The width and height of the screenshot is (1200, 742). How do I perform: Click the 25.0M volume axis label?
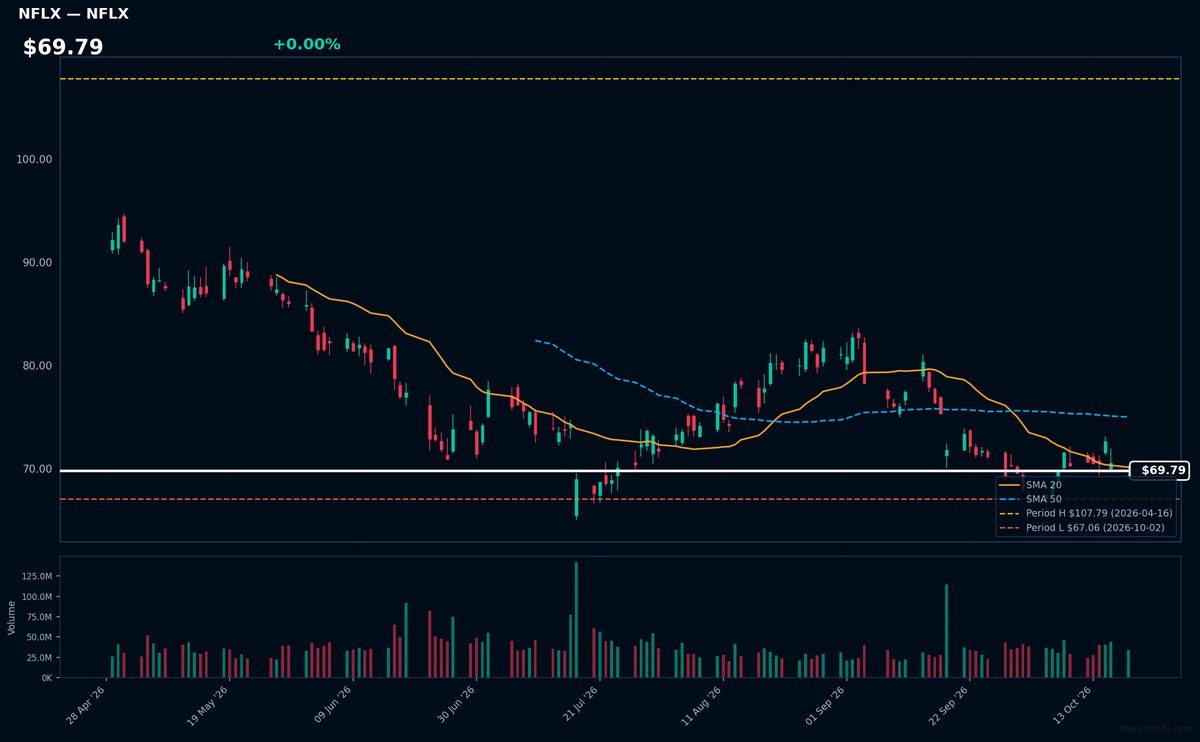40,657
